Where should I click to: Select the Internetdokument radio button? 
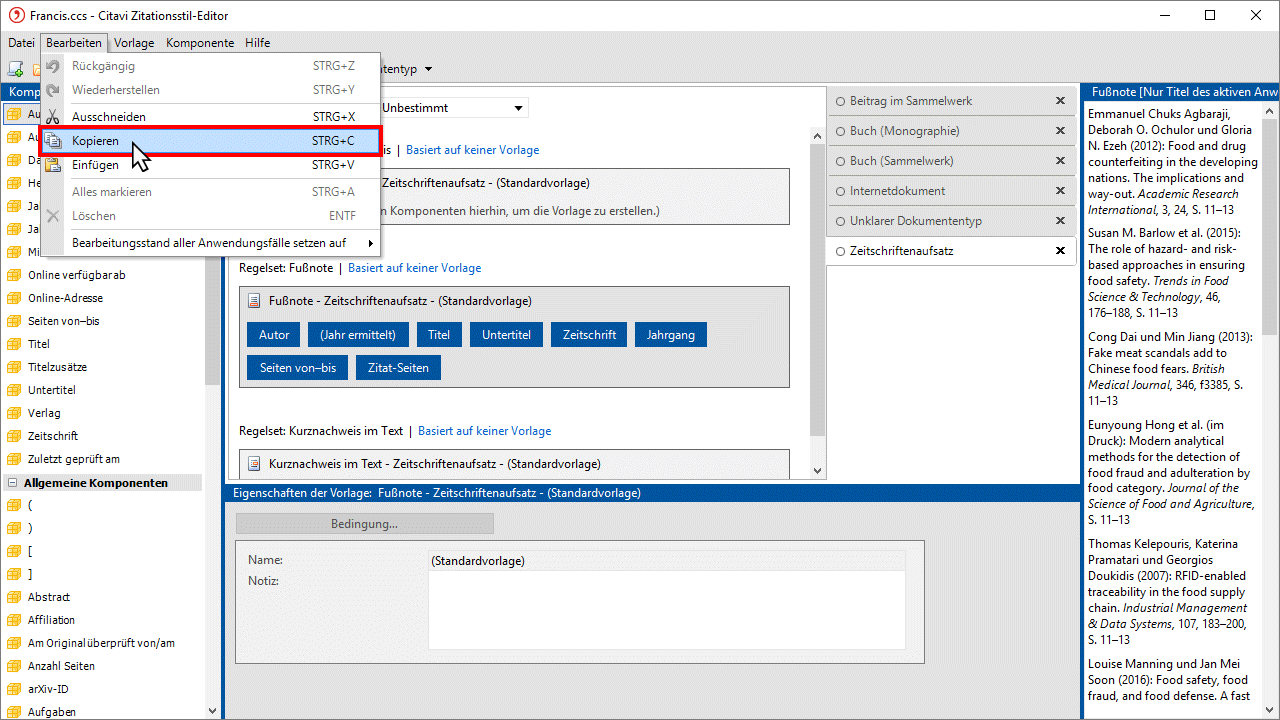(x=840, y=191)
